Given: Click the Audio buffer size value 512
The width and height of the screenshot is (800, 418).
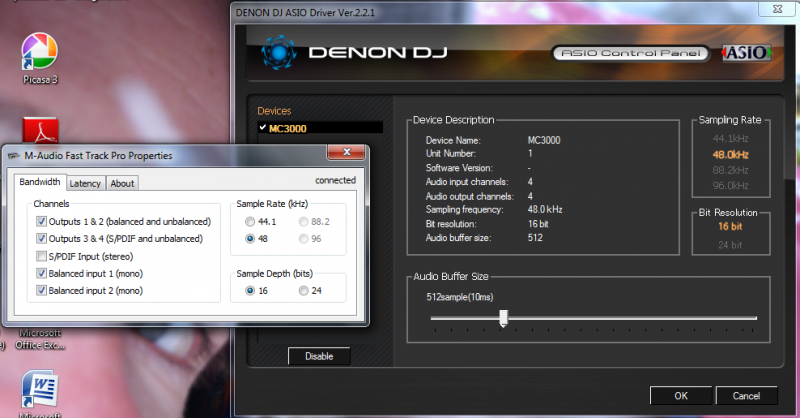Looking at the screenshot, I should (535, 238).
